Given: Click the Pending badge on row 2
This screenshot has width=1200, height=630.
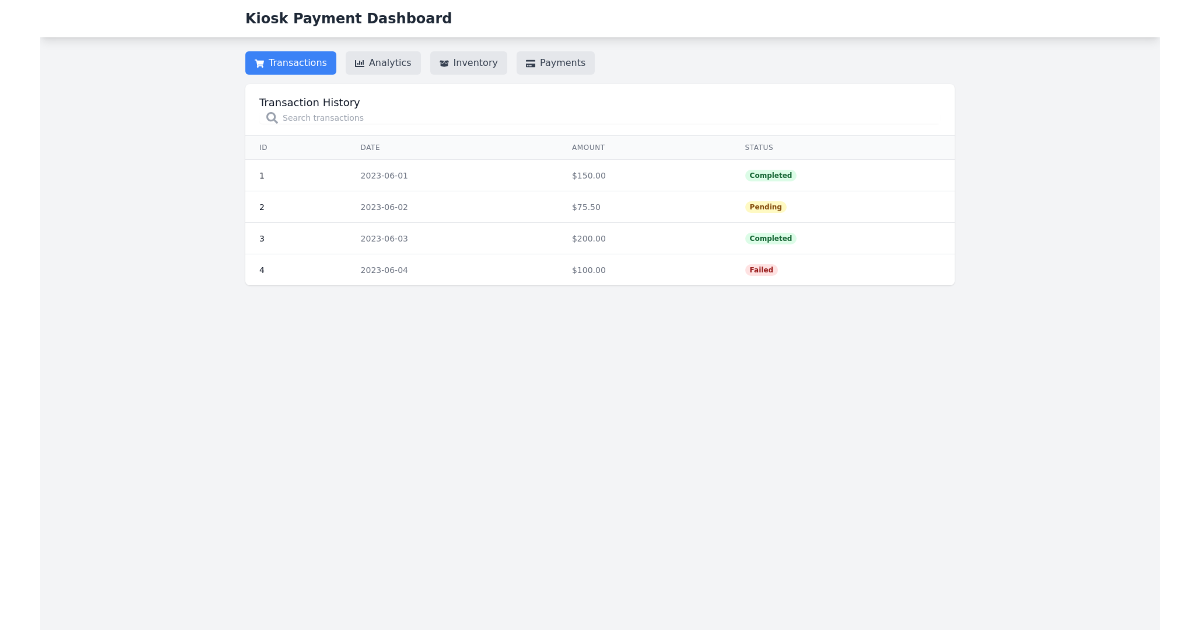Looking at the screenshot, I should tap(766, 207).
